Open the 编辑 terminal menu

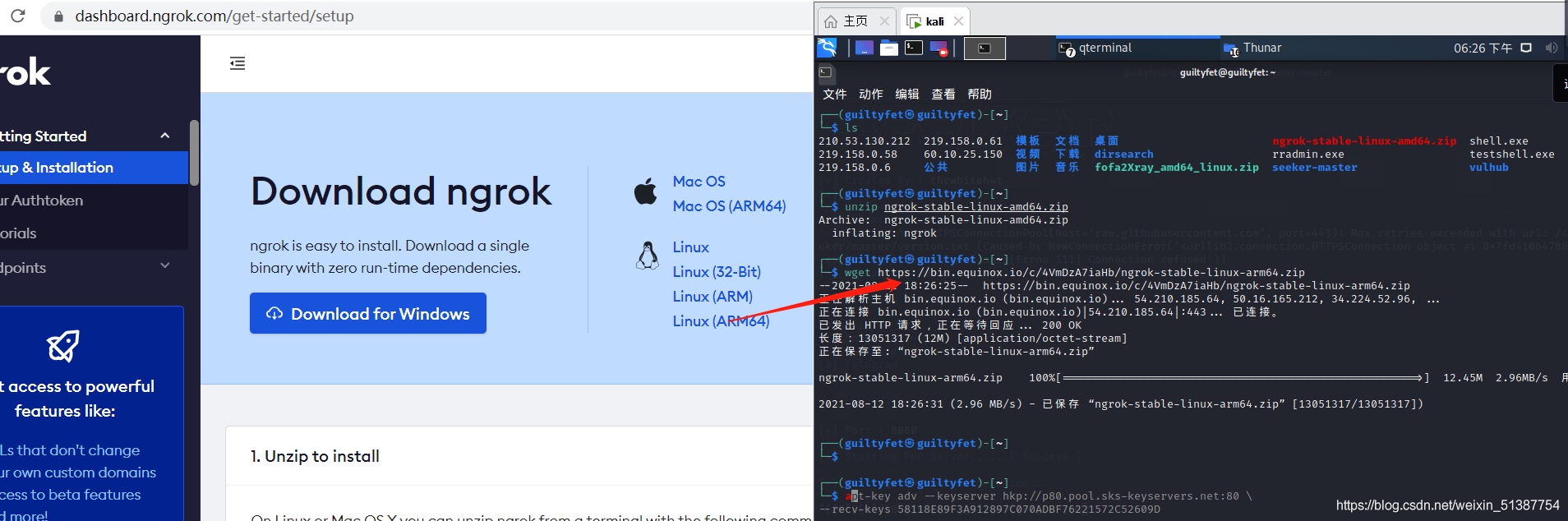point(906,95)
